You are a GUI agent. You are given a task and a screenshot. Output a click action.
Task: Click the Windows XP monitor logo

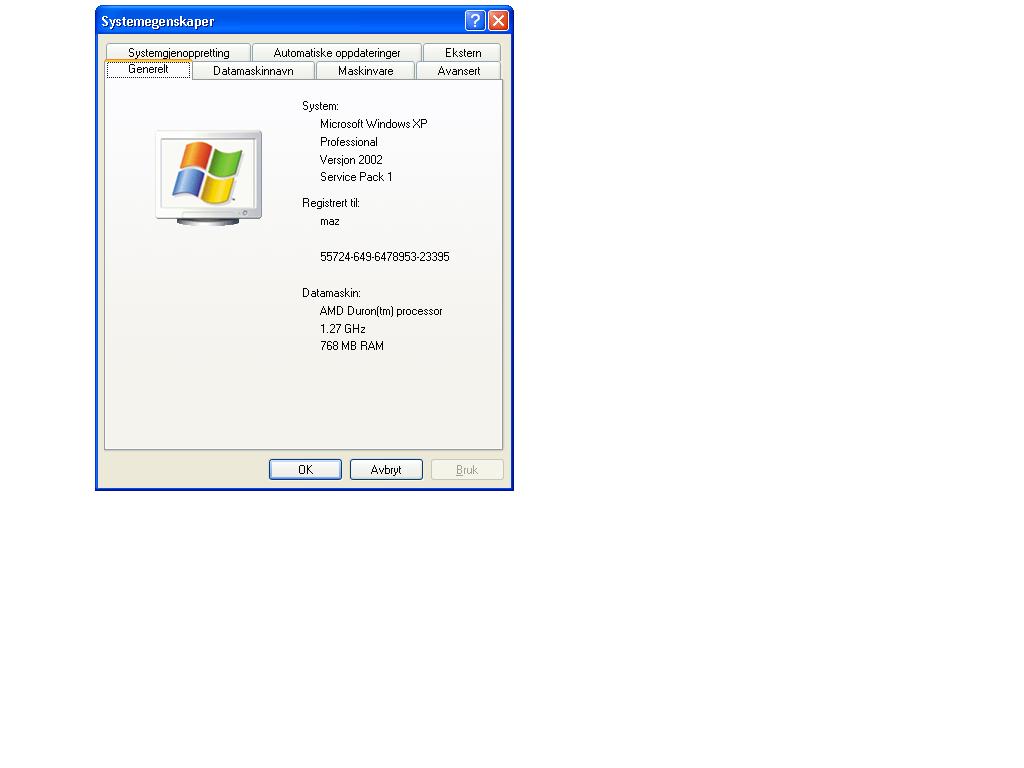click(x=209, y=178)
